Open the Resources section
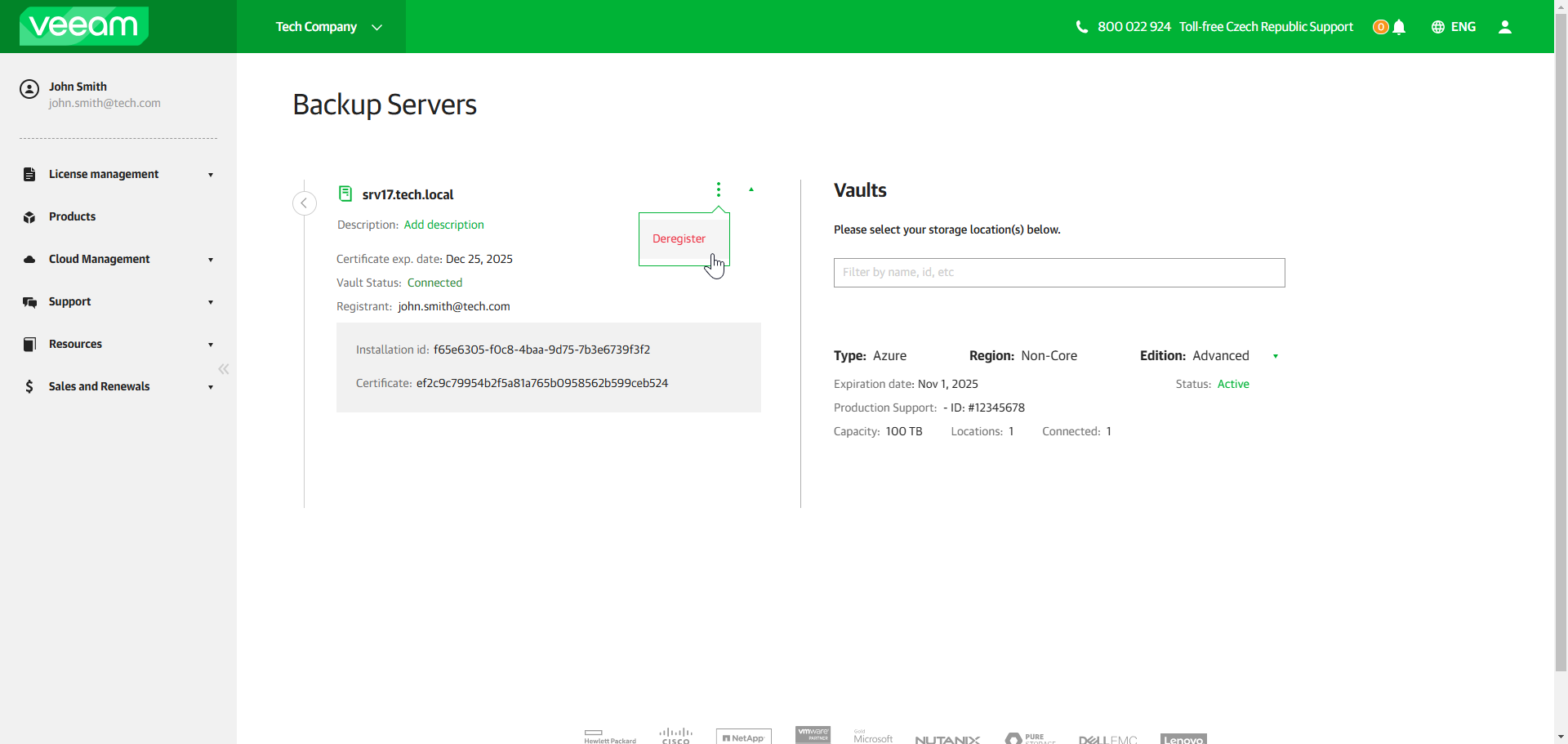 (x=75, y=344)
